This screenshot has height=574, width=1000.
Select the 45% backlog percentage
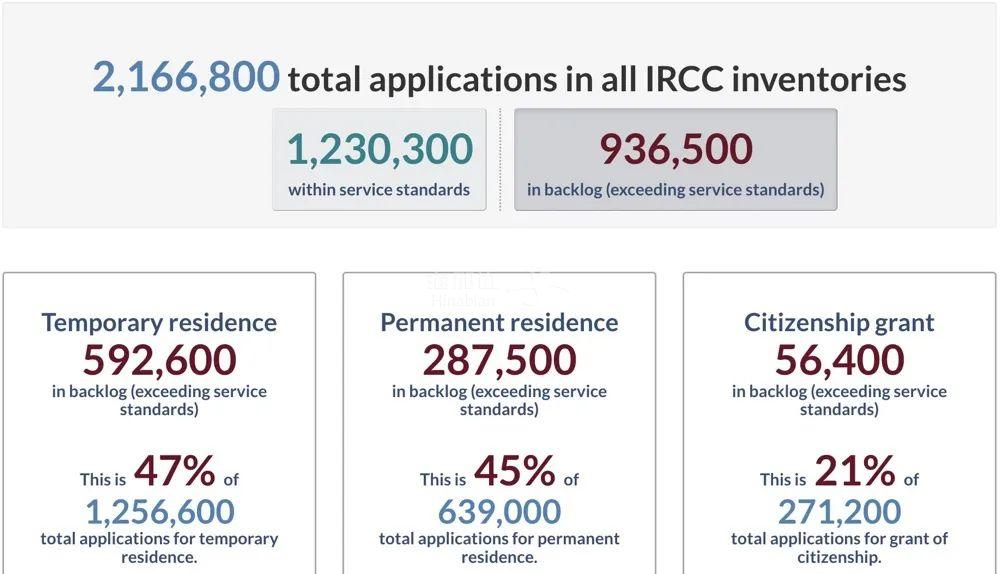(x=514, y=470)
